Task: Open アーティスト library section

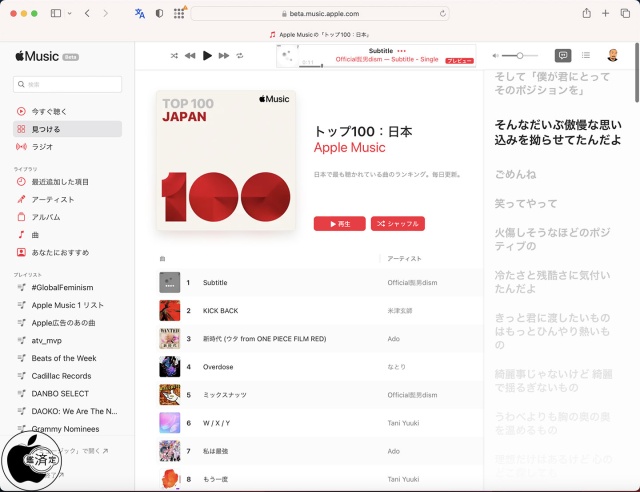Action: tap(67, 199)
